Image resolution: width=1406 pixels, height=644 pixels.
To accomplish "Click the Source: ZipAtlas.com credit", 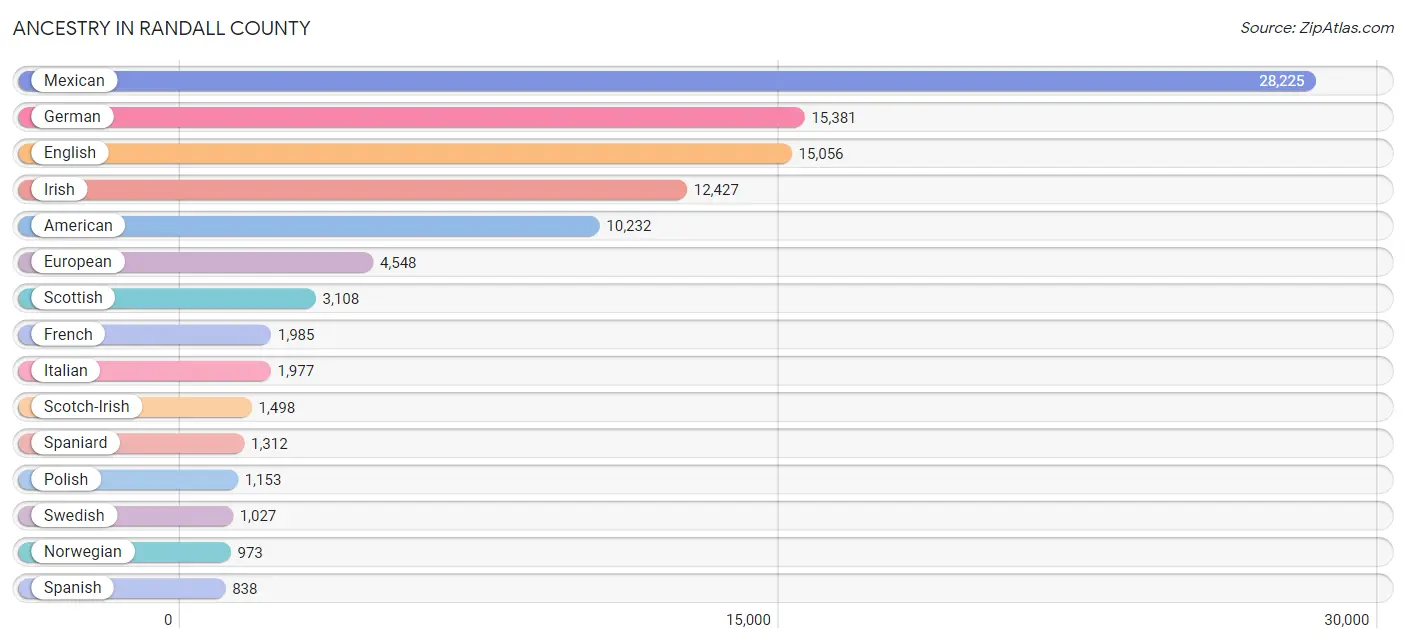I will 1317,28.
